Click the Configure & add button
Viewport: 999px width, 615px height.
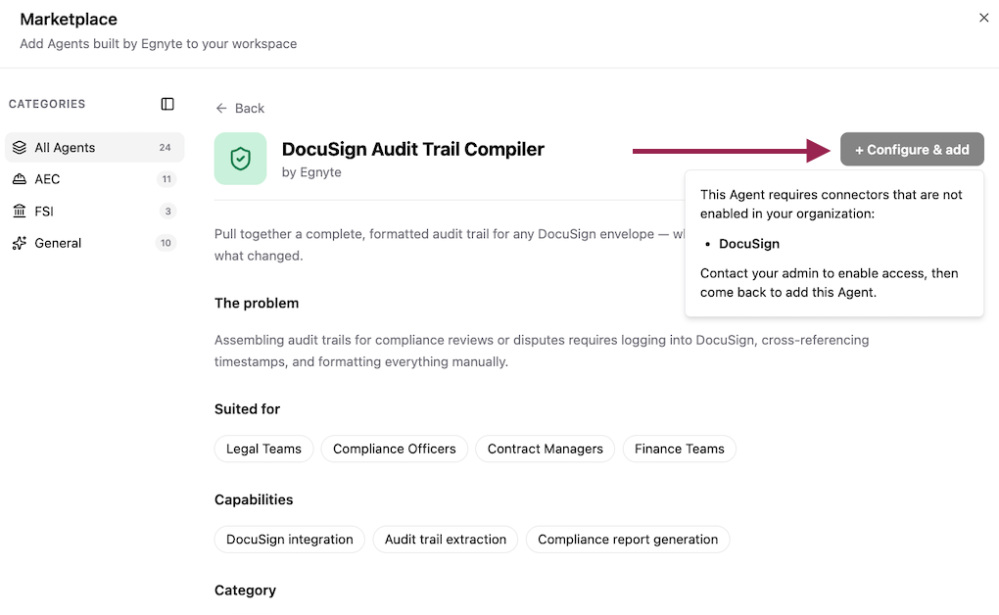click(912, 149)
